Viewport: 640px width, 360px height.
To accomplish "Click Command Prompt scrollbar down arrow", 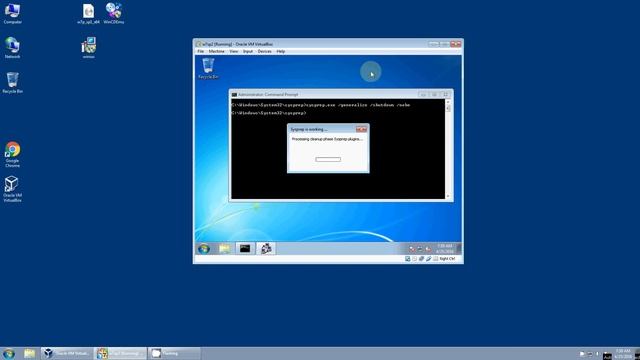I will [x=448, y=196].
